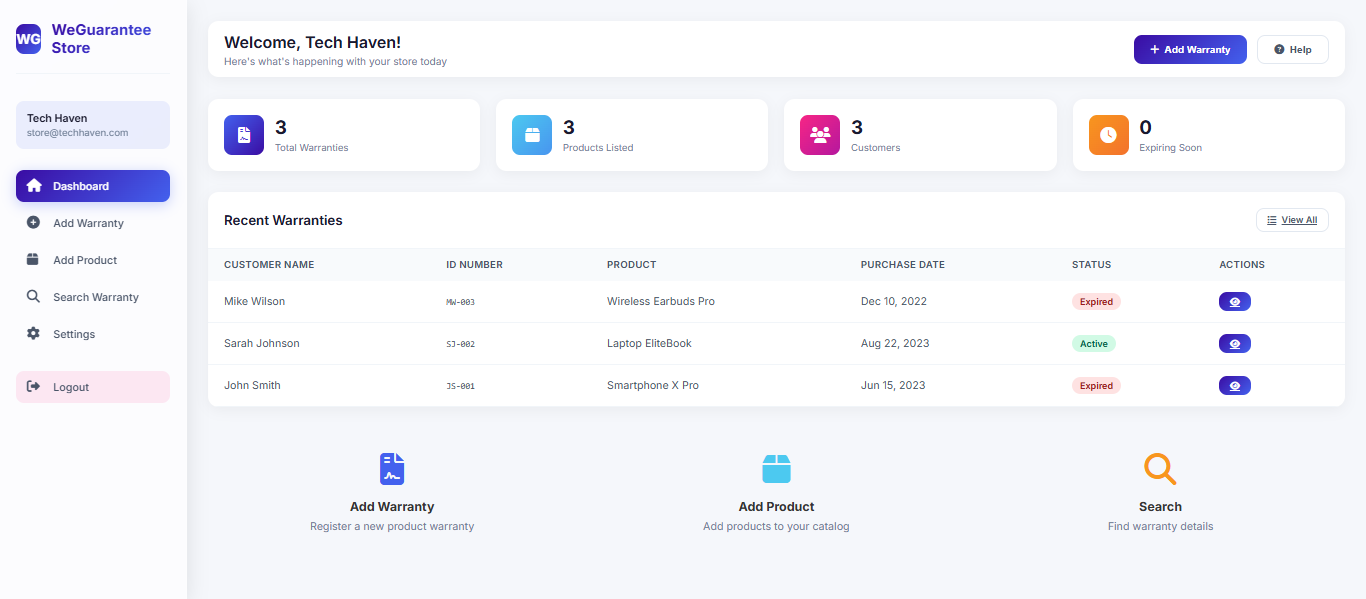This screenshot has height=599, width=1366.
Task: Click the question mark icon in Help
Action: 1279,50
